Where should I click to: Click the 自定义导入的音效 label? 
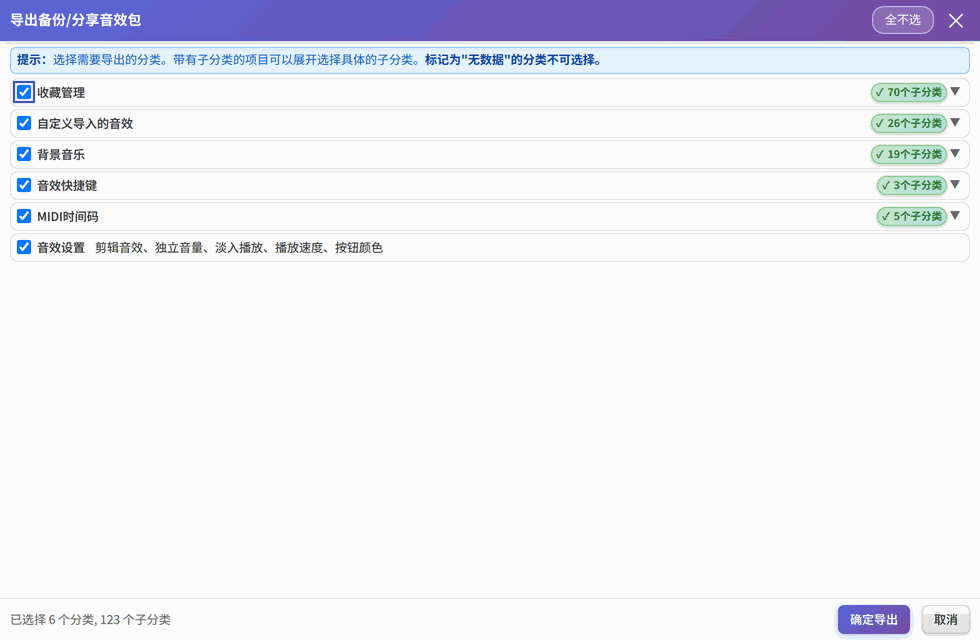[85, 124]
